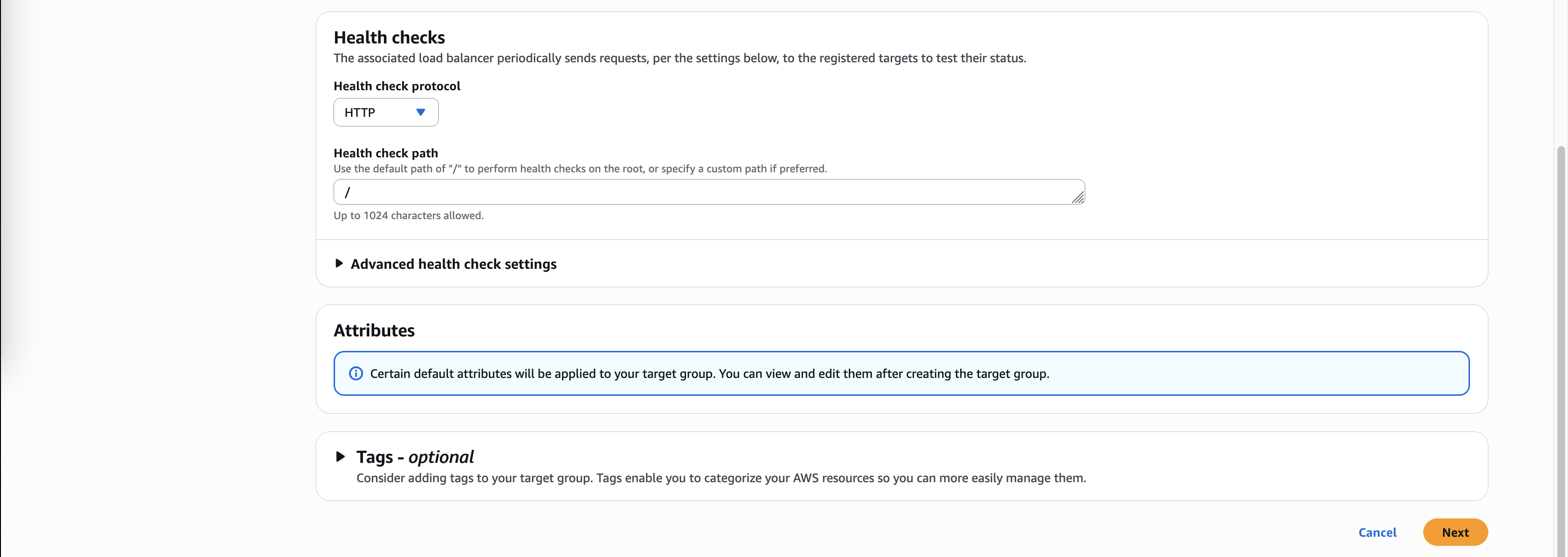Click the Health check protocol label

[397, 86]
